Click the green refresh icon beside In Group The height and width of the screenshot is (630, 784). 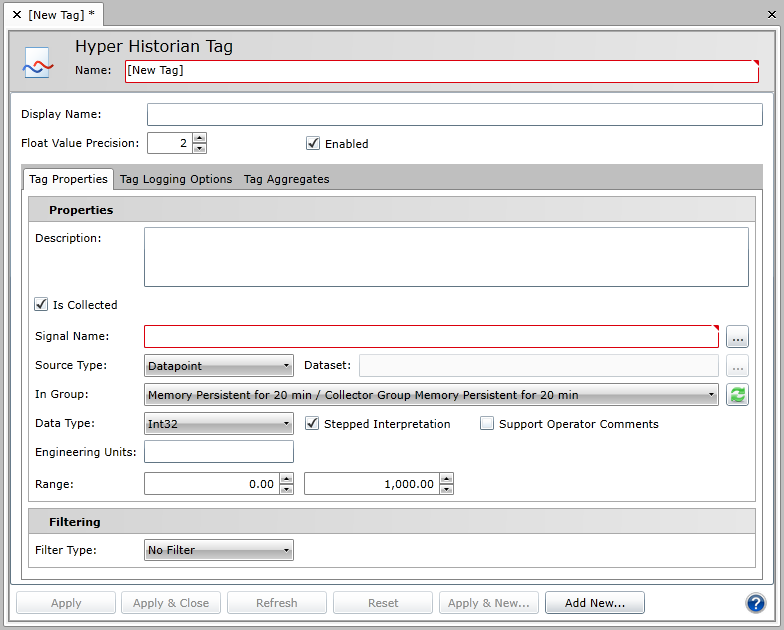pyautogui.click(x=737, y=395)
